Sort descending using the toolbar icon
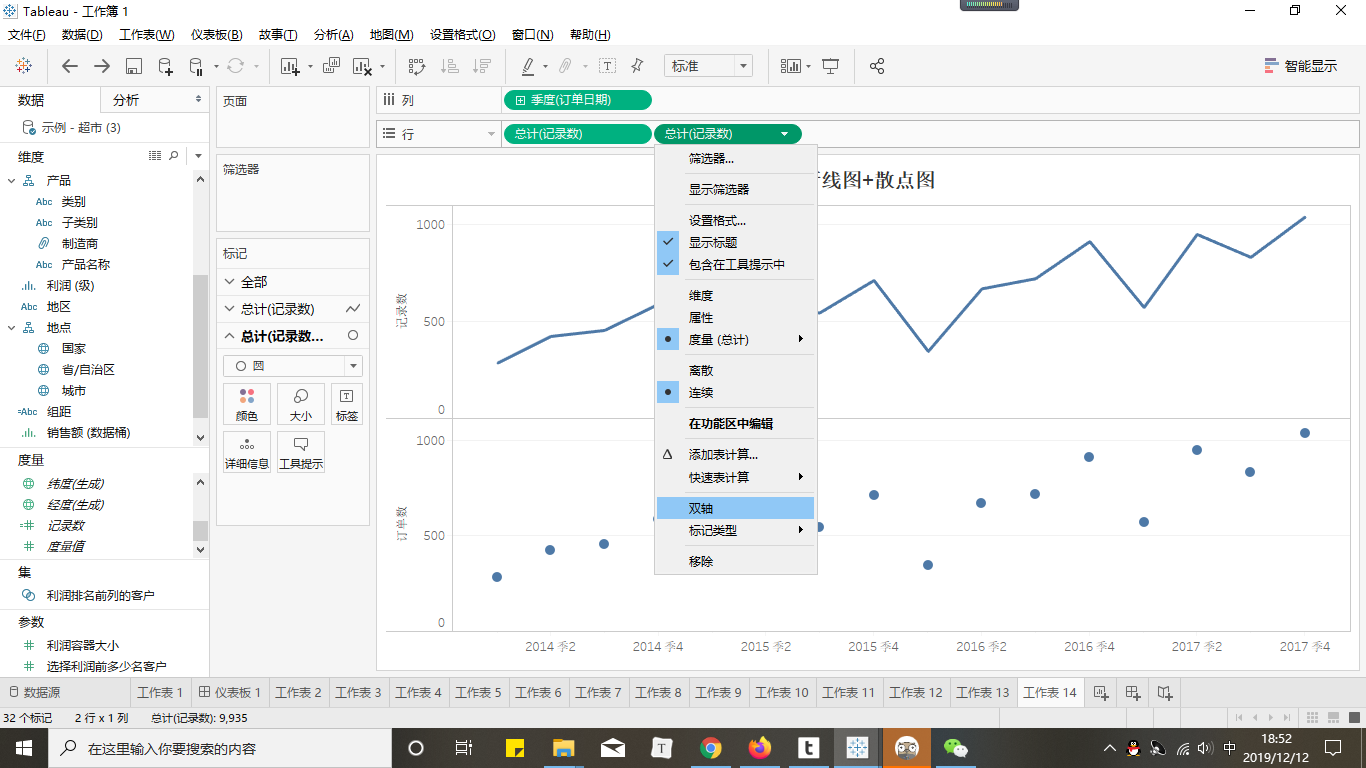1366x768 pixels. pyautogui.click(x=482, y=66)
